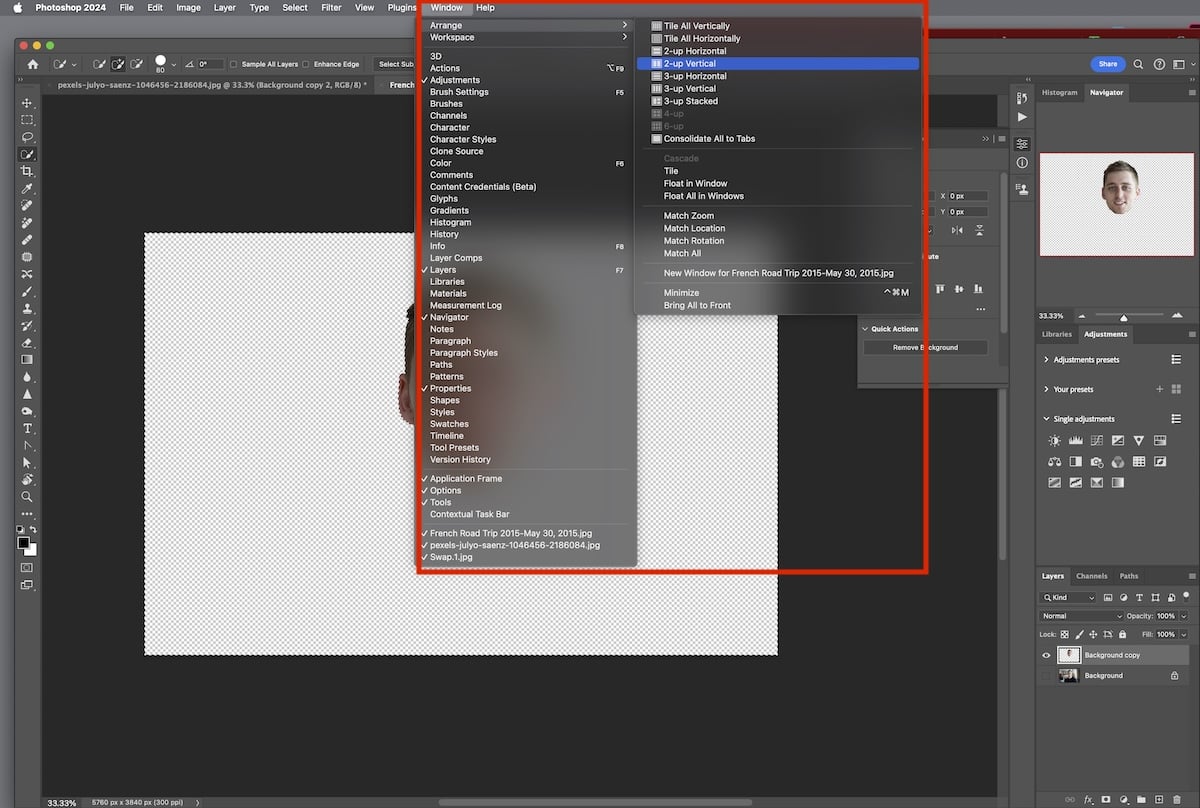Toggle the Enhance Edge option
The height and width of the screenshot is (808, 1200).
pos(306,64)
